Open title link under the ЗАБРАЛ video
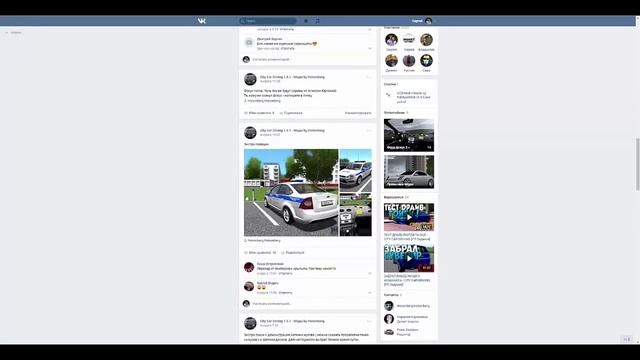640x360 pixels. tap(407, 280)
